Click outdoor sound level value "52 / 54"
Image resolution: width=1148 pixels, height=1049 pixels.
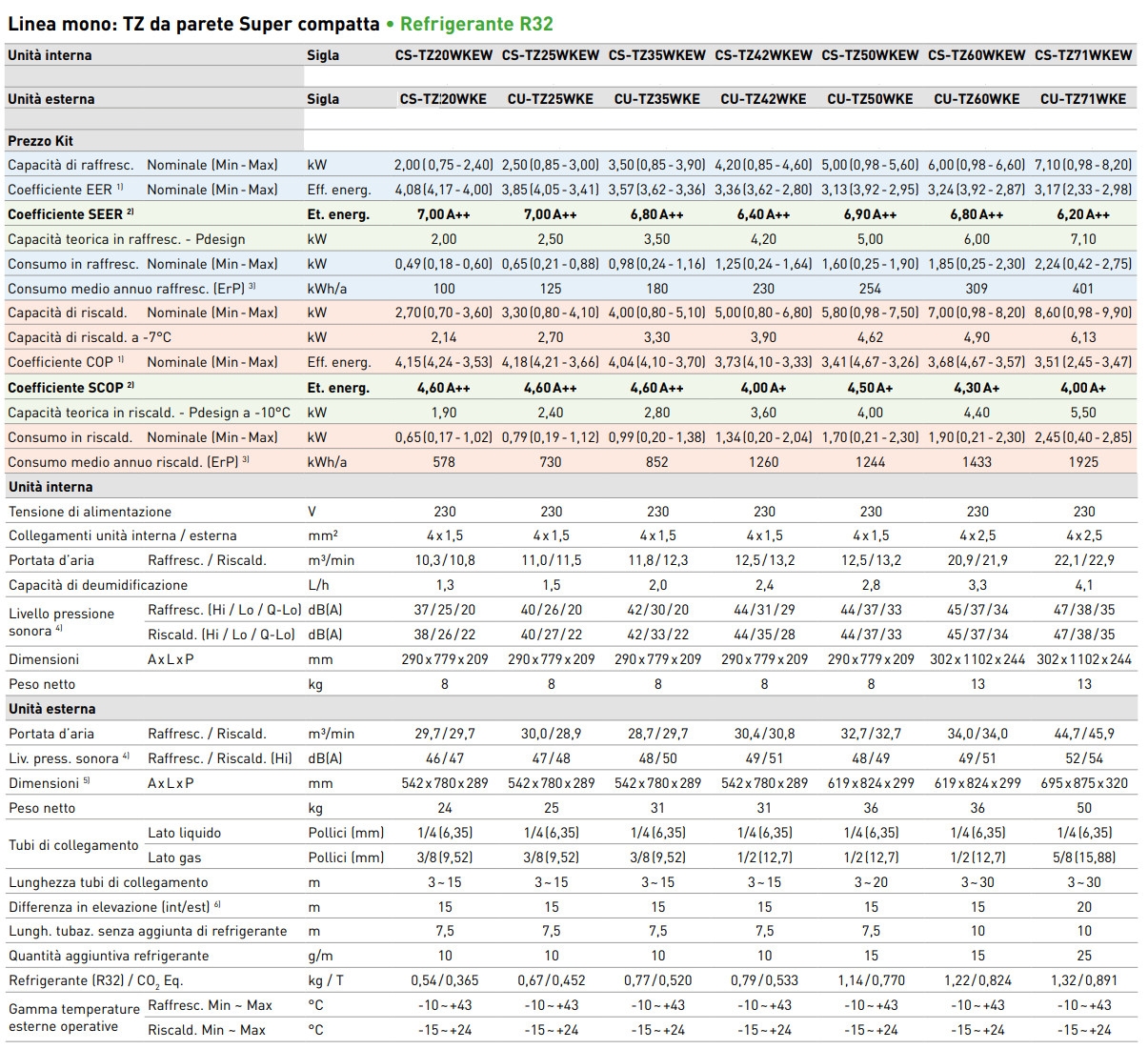[x=1084, y=758]
